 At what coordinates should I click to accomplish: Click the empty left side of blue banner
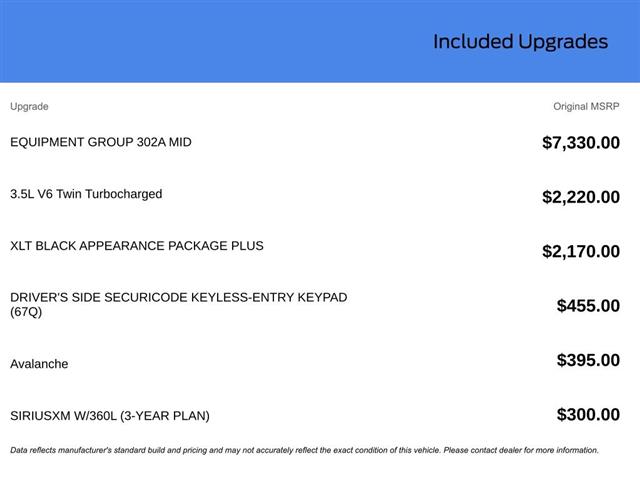[x=150, y=42]
